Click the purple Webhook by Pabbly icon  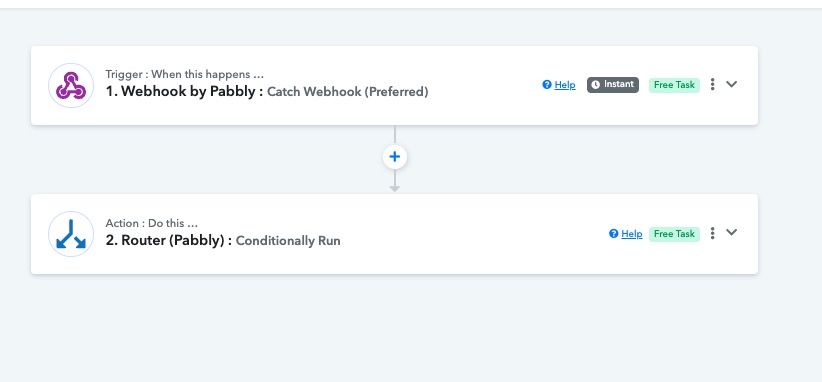71,85
